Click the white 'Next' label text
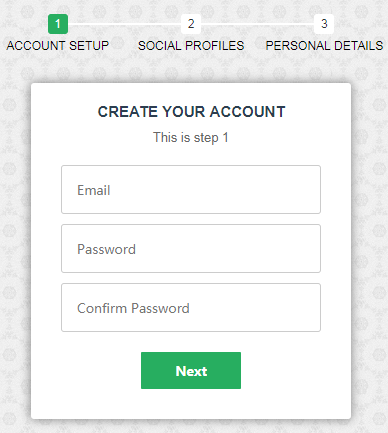The image size is (388, 433). click(191, 371)
